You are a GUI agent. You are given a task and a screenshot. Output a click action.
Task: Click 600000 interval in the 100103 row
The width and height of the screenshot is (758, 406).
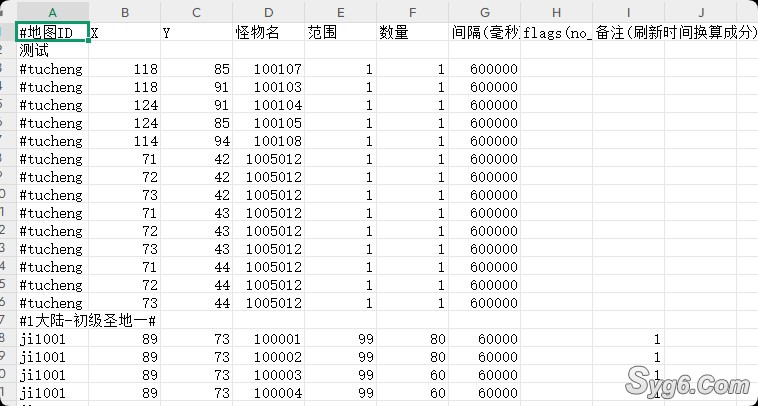484,87
